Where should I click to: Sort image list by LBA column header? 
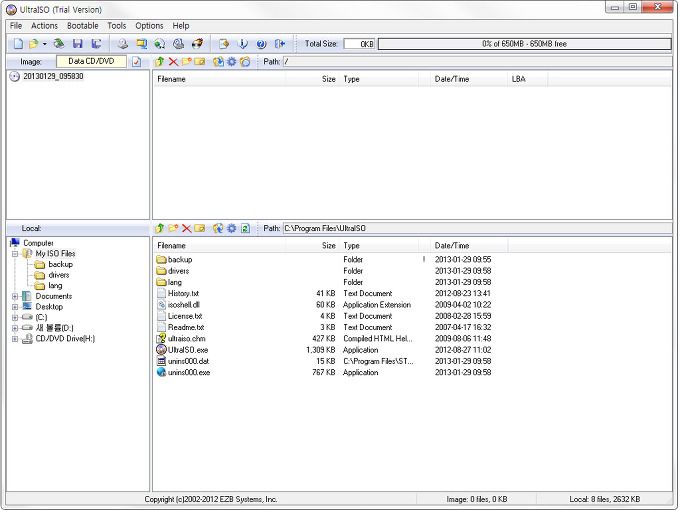pos(527,79)
